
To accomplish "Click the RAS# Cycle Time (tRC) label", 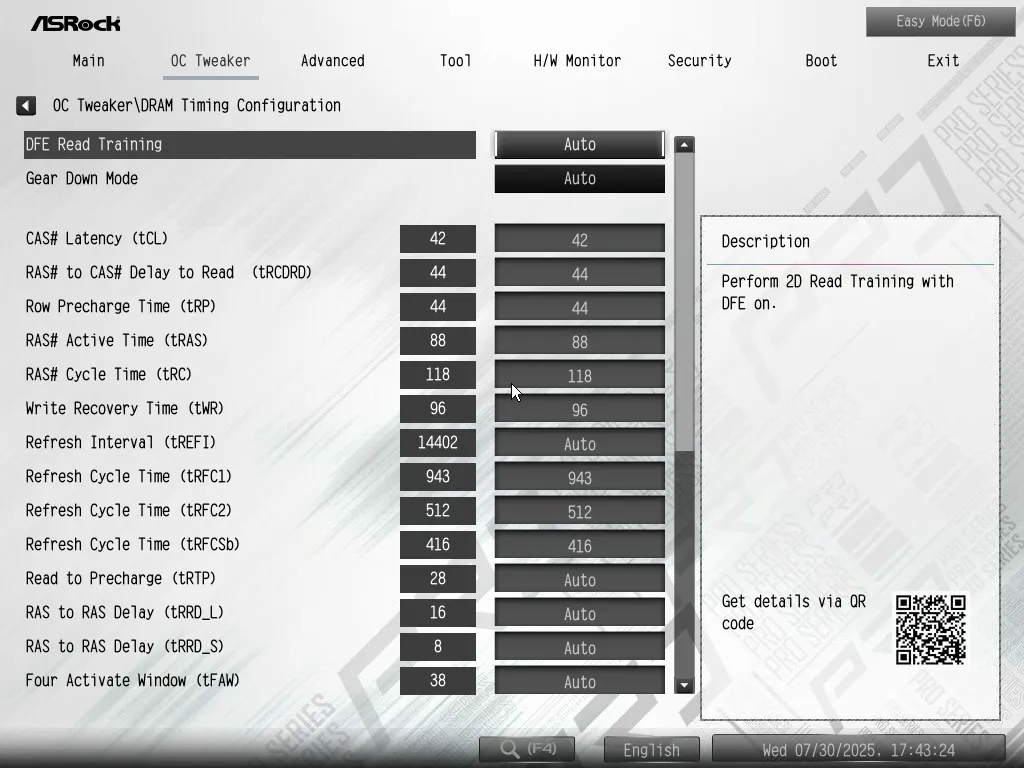I will click(108, 374).
